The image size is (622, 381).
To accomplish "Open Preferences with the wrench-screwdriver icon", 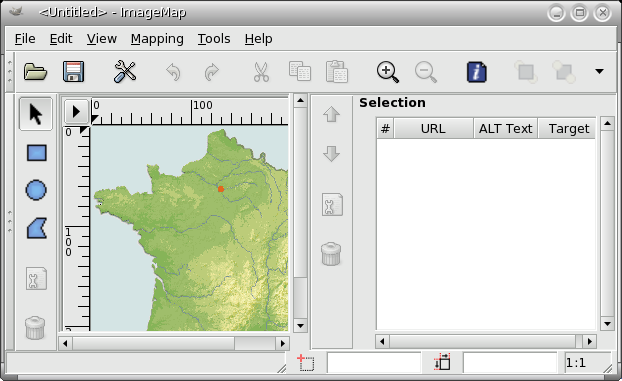I will click(x=125, y=72).
